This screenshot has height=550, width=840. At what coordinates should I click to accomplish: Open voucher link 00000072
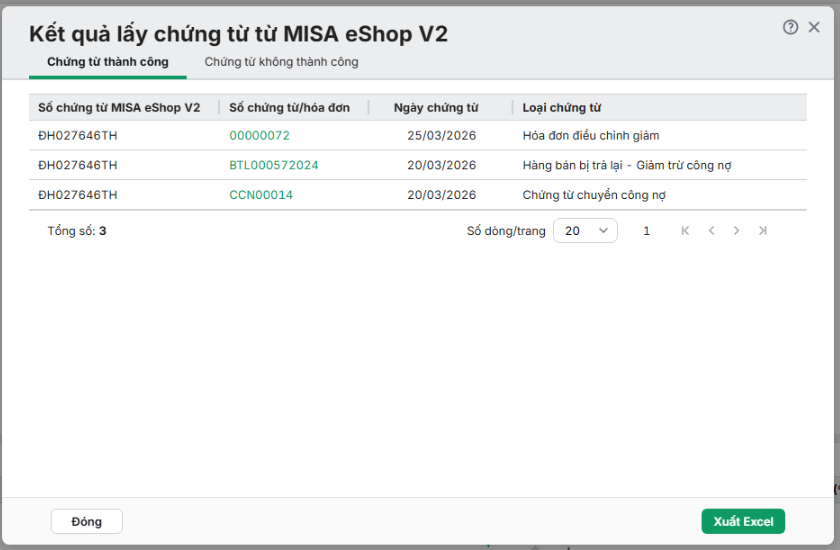point(259,135)
